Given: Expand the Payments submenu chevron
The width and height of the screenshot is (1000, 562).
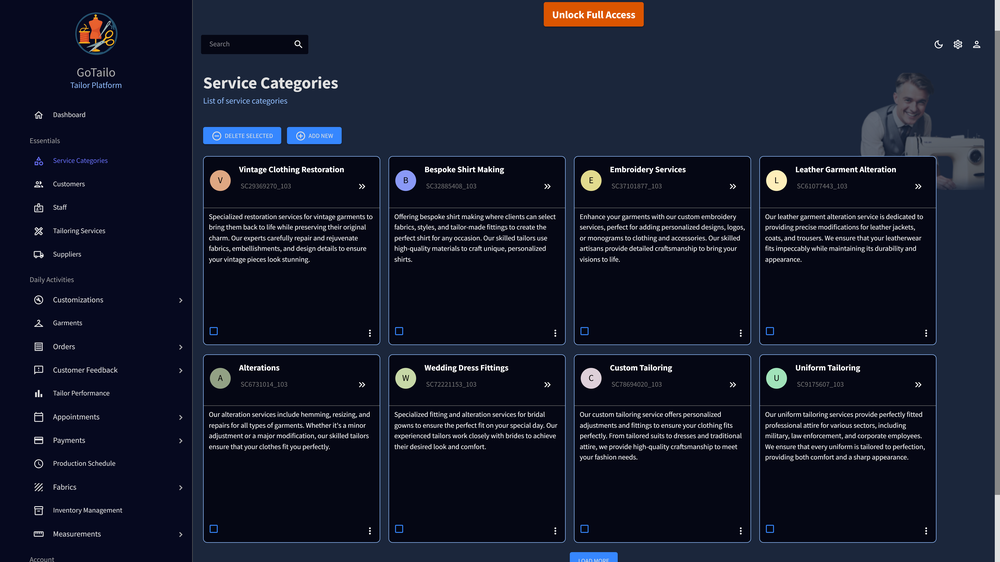Looking at the screenshot, I should 180,441.
